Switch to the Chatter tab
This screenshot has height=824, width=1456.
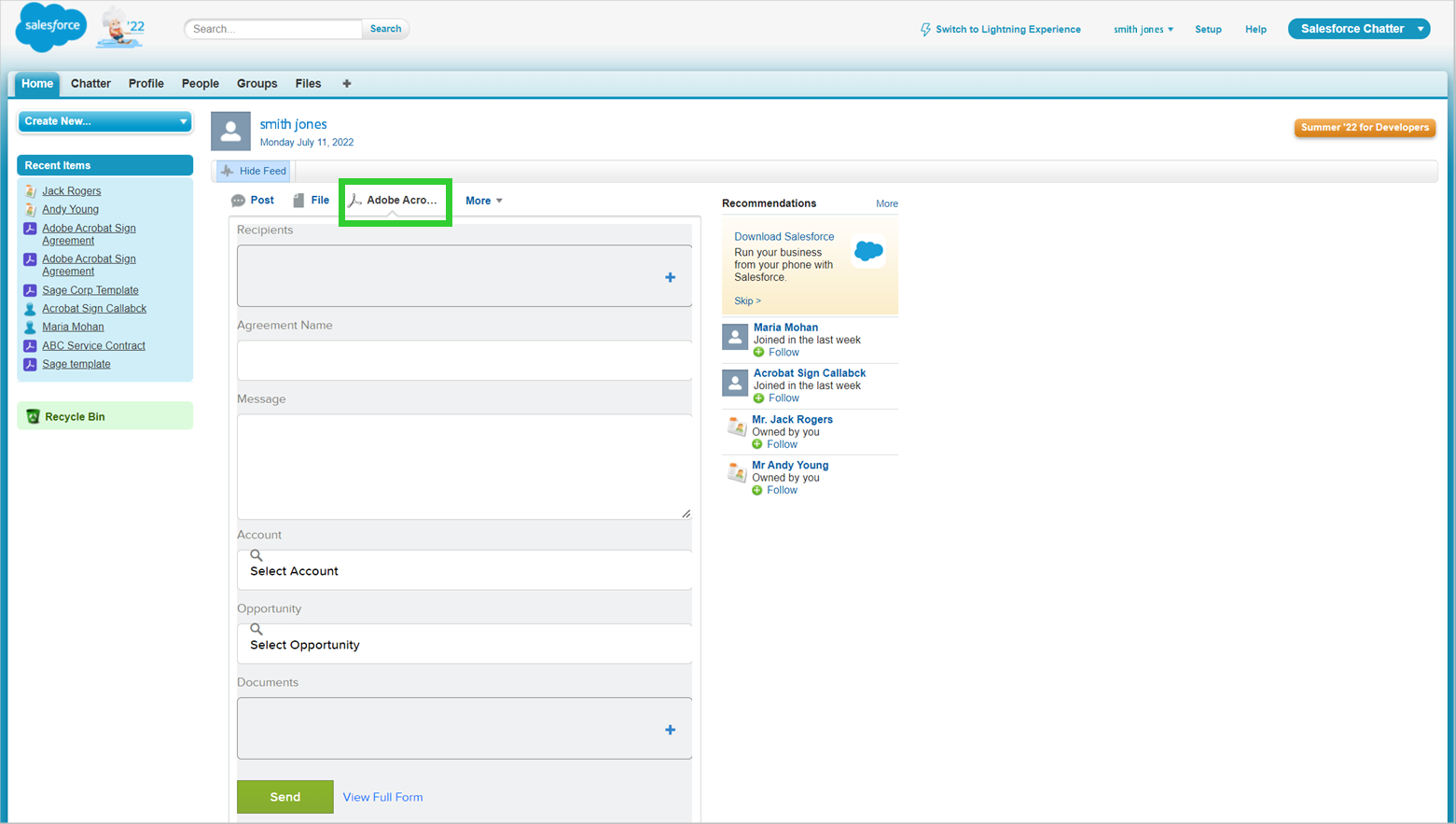(x=90, y=84)
